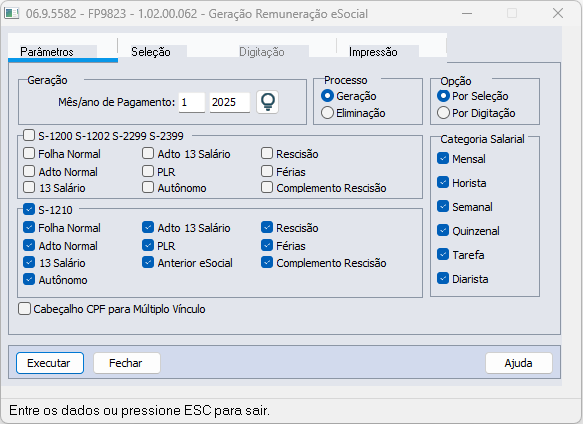Uncheck Complemento Rescisão in the S-1210 group
The width and height of the screenshot is (583, 424).
pyautogui.click(x=267, y=262)
